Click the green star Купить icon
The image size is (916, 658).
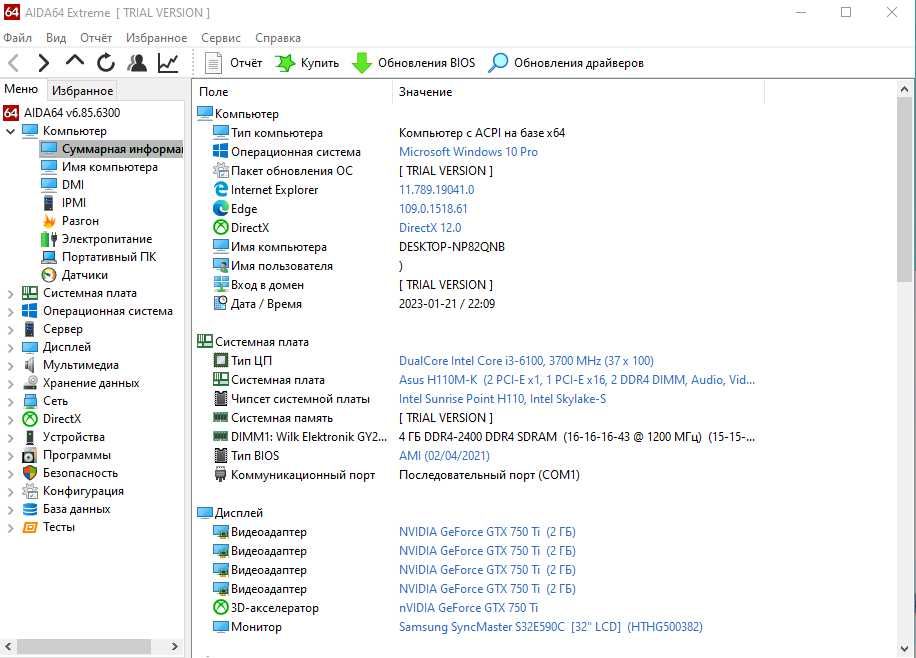pyautogui.click(x=284, y=63)
